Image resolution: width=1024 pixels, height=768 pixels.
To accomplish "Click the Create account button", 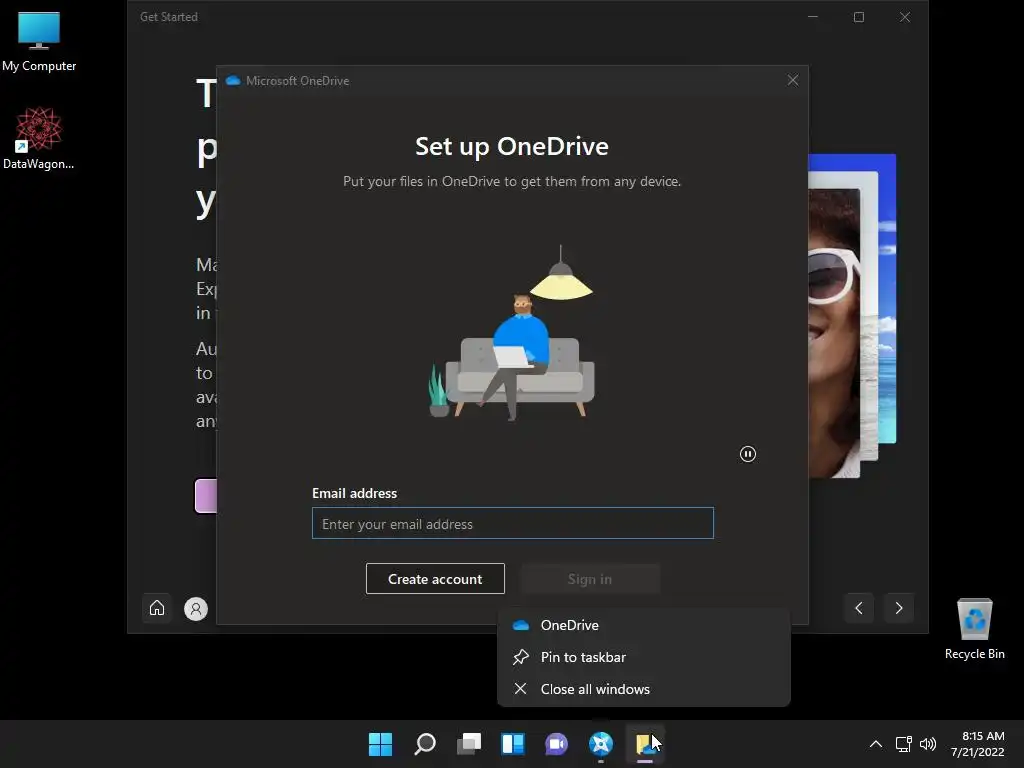I will point(435,579).
